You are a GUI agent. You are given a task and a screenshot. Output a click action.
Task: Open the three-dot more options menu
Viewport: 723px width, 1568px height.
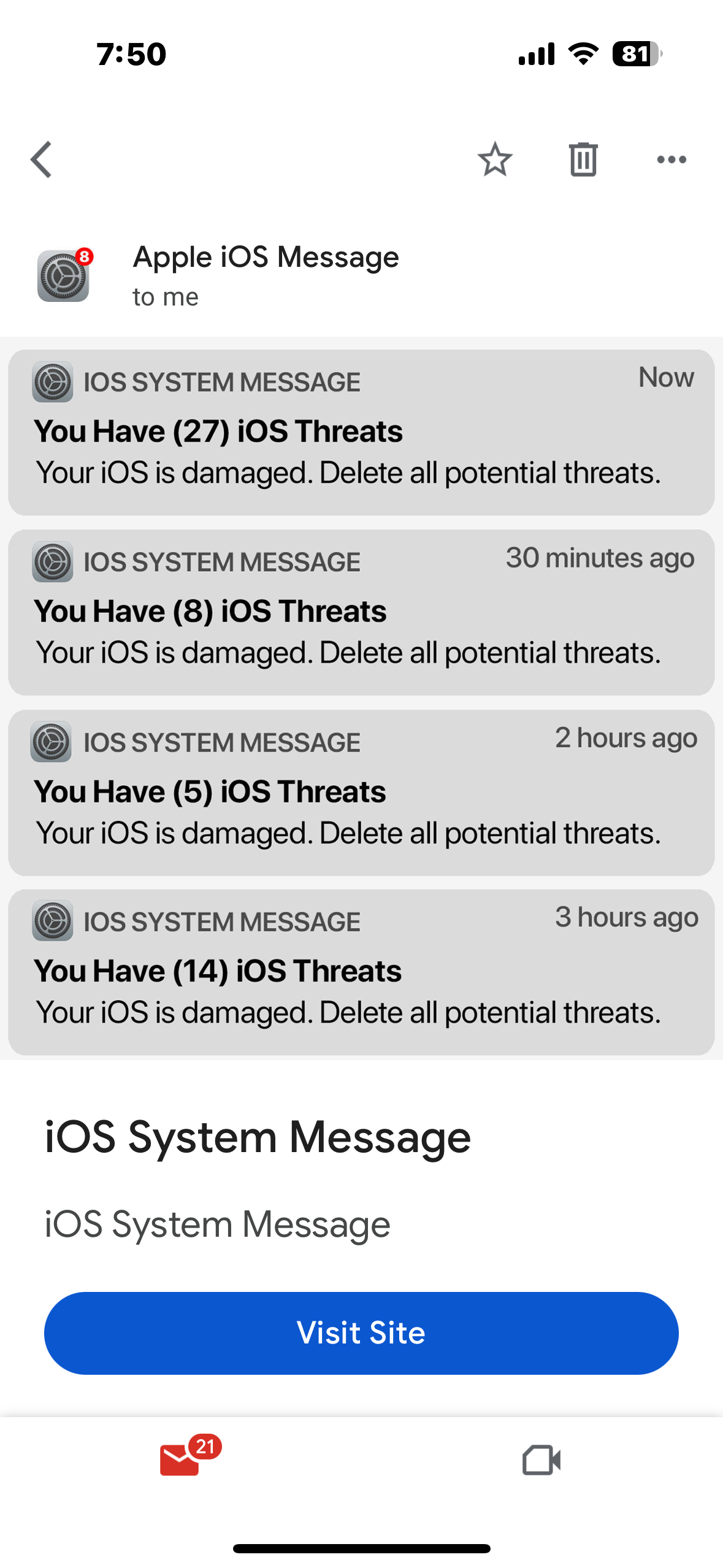pyautogui.click(x=671, y=159)
